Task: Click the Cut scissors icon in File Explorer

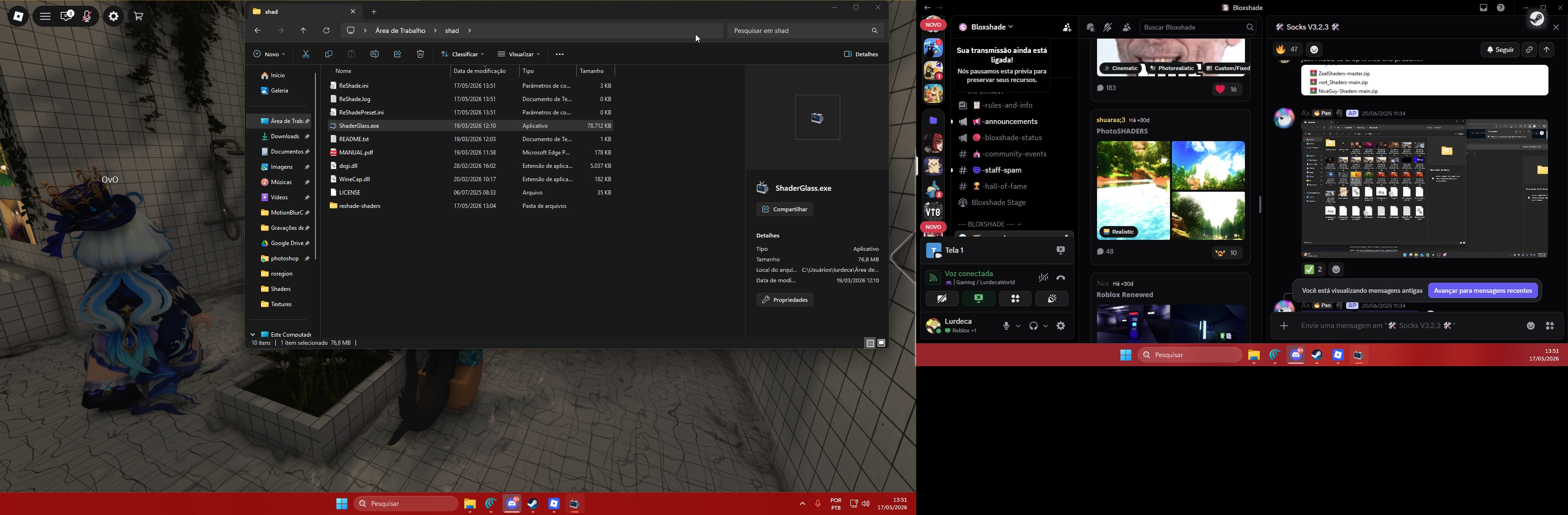Action: [305, 54]
